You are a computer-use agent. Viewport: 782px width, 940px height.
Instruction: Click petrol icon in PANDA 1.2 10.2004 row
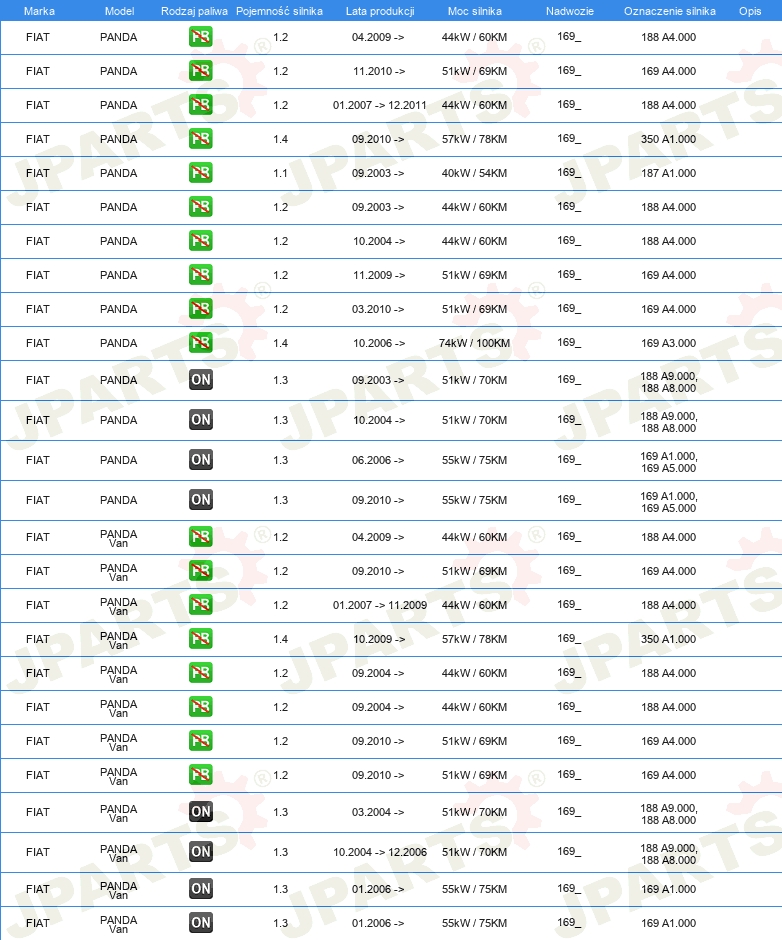point(200,241)
